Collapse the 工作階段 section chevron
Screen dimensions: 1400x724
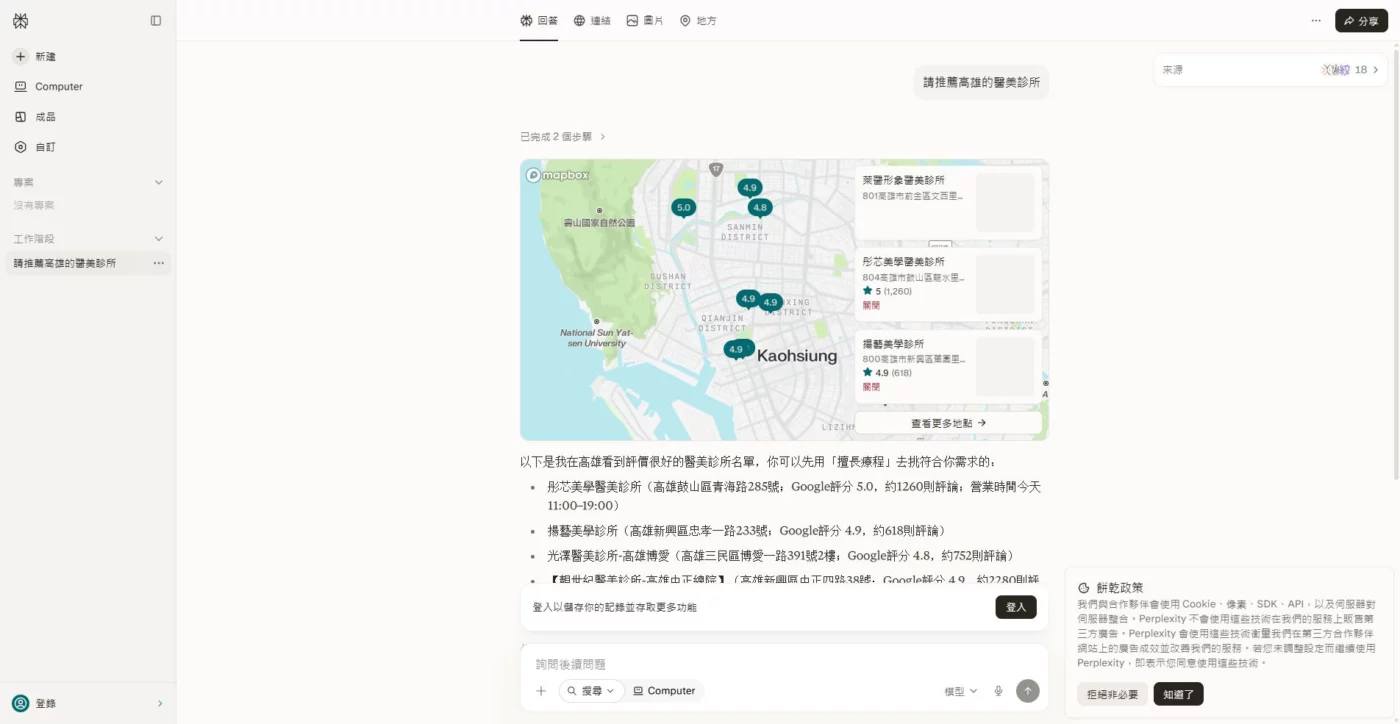pyautogui.click(x=158, y=239)
